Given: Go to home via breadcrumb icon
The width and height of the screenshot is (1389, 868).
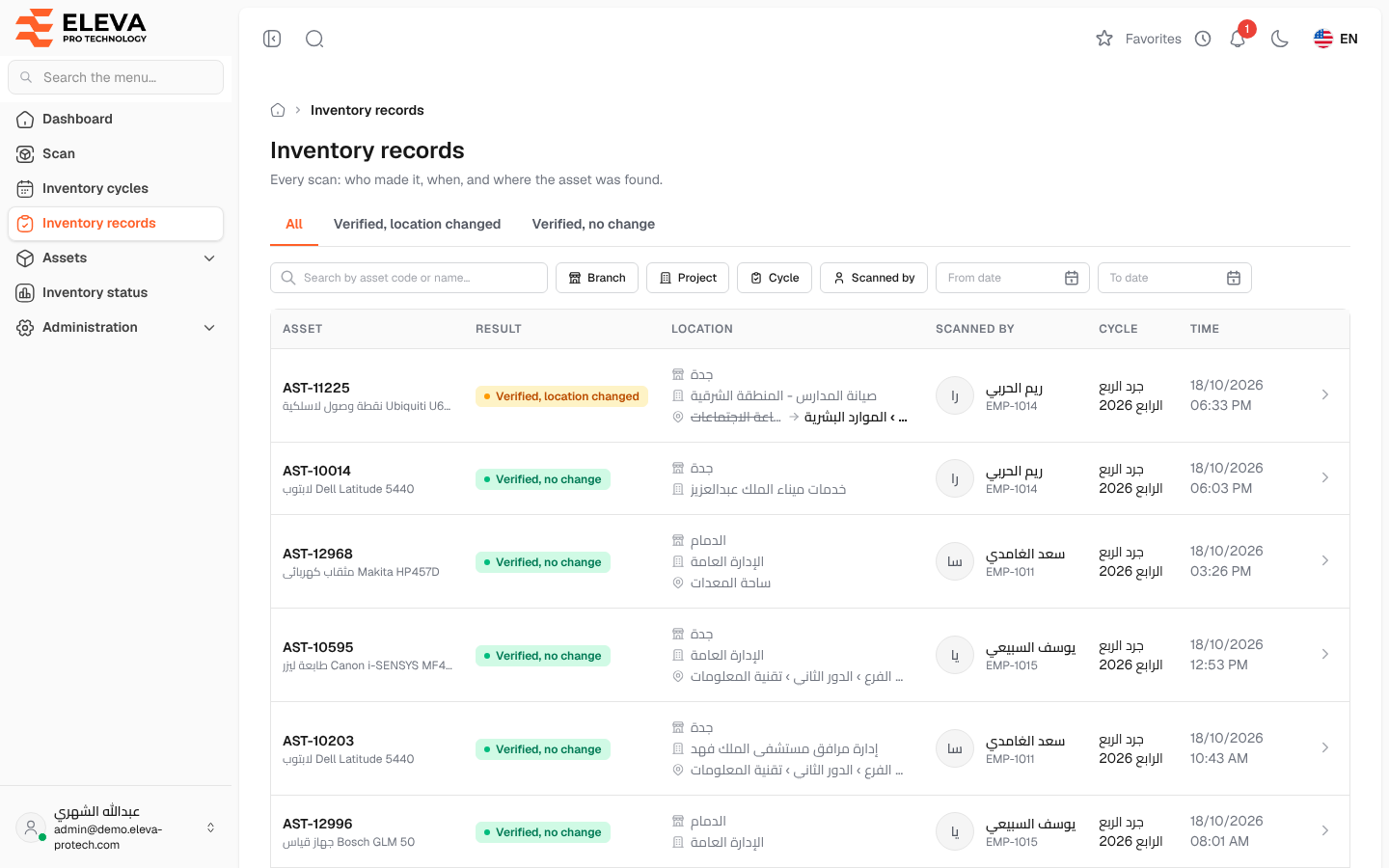Looking at the screenshot, I should pyautogui.click(x=278, y=110).
